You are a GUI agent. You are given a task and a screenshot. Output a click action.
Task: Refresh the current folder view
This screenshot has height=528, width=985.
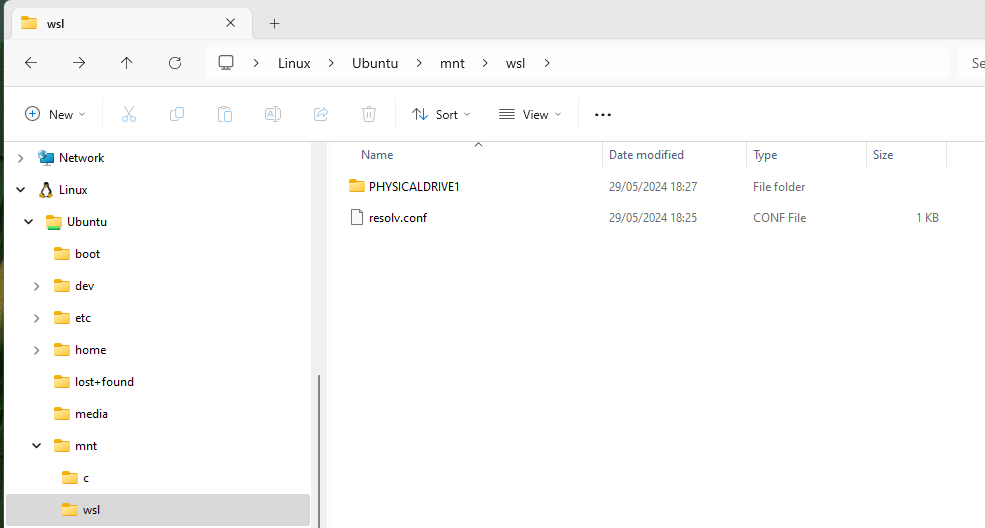[x=175, y=63]
